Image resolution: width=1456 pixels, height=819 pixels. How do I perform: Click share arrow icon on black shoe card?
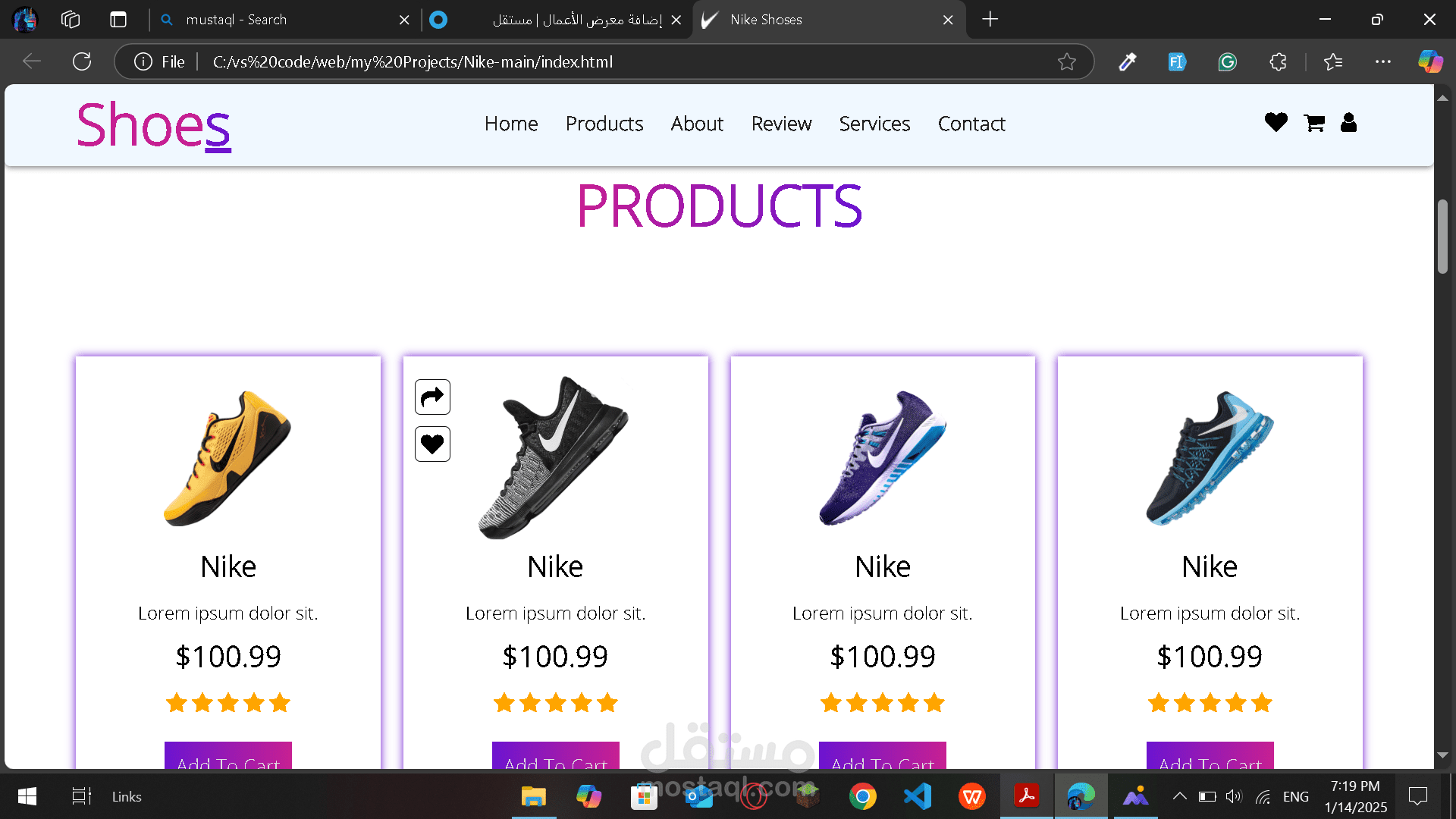[432, 397]
